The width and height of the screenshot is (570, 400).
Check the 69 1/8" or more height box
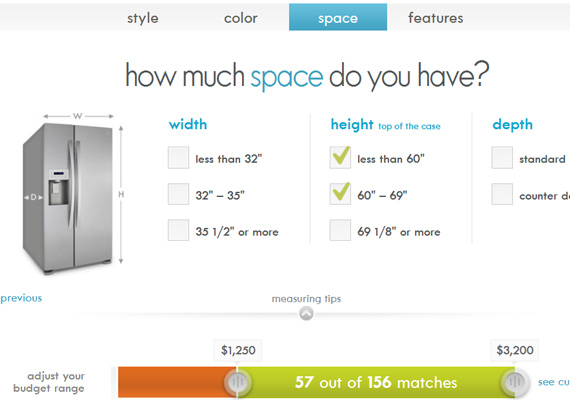340,230
